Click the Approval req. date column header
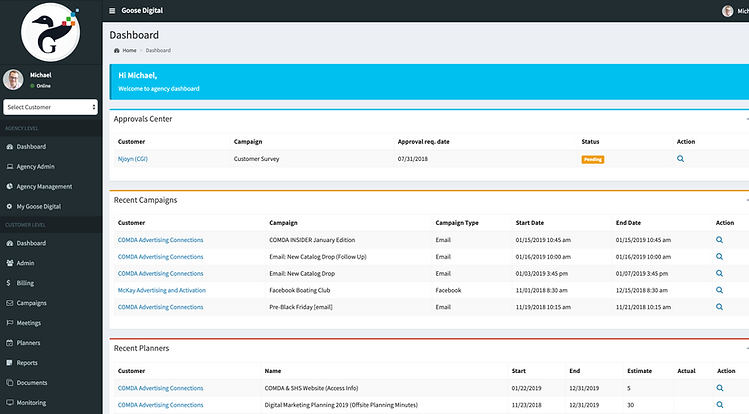 (x=424, y=142)
